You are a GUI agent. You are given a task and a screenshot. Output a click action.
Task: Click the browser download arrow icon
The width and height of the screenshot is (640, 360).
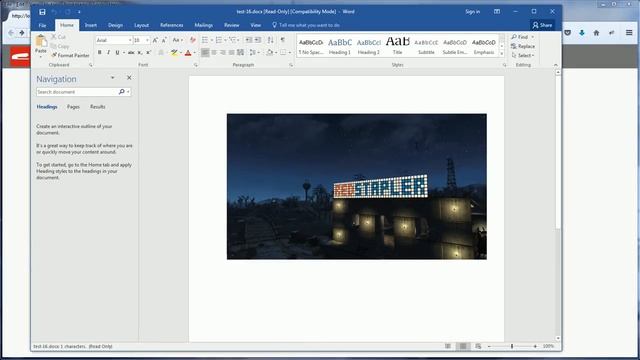582,33
